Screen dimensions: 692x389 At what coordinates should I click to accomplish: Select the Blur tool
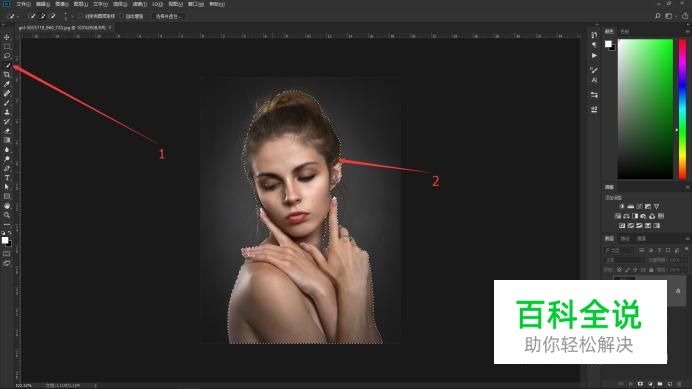pyautogui.click(x=7, y=149)
